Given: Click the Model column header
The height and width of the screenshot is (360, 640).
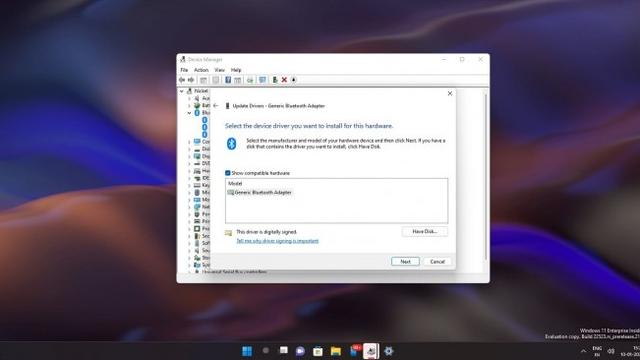Looking at the screenshot, I should point(235,184).
